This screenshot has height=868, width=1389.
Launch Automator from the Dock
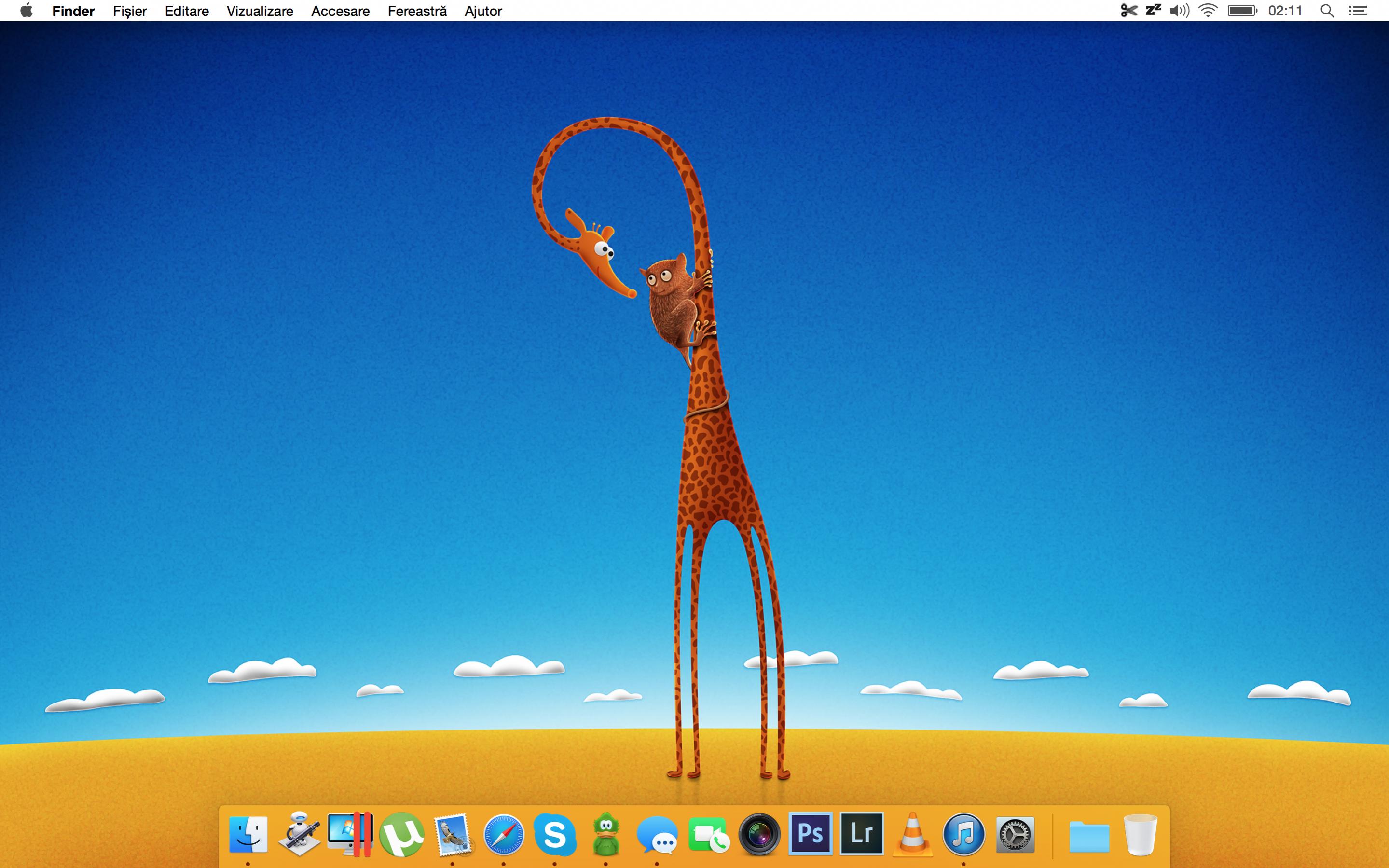pyautogui.click(x=299, y=834)
